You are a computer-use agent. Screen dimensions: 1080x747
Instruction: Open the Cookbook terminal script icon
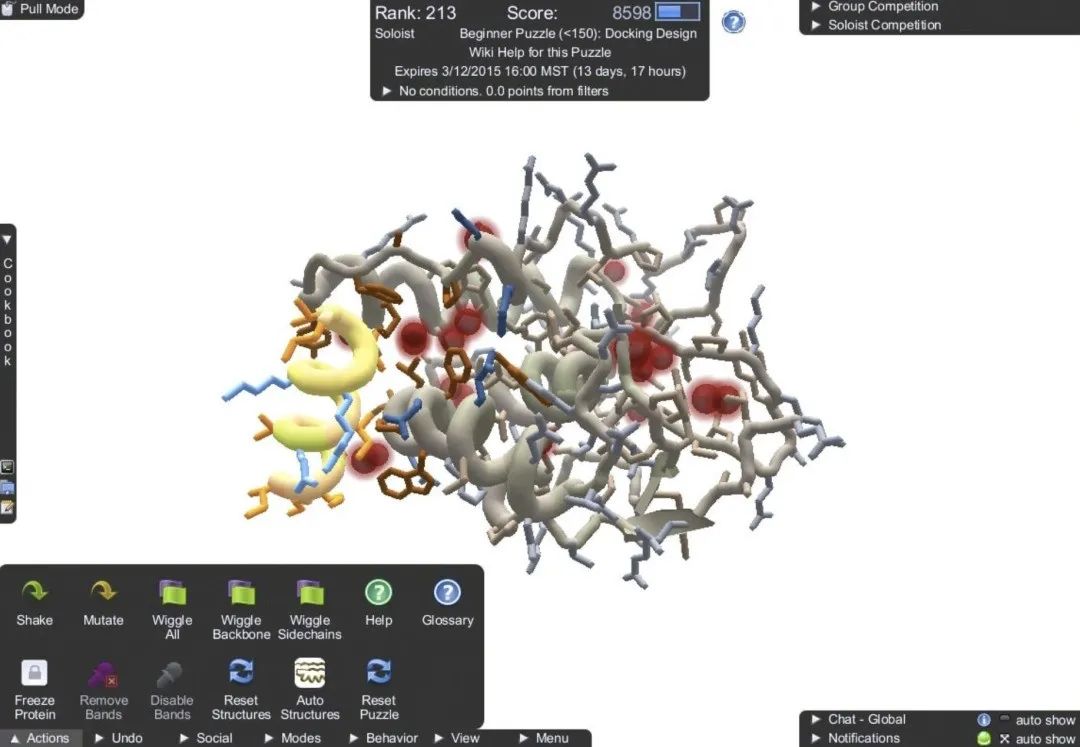tap(7, 467)
